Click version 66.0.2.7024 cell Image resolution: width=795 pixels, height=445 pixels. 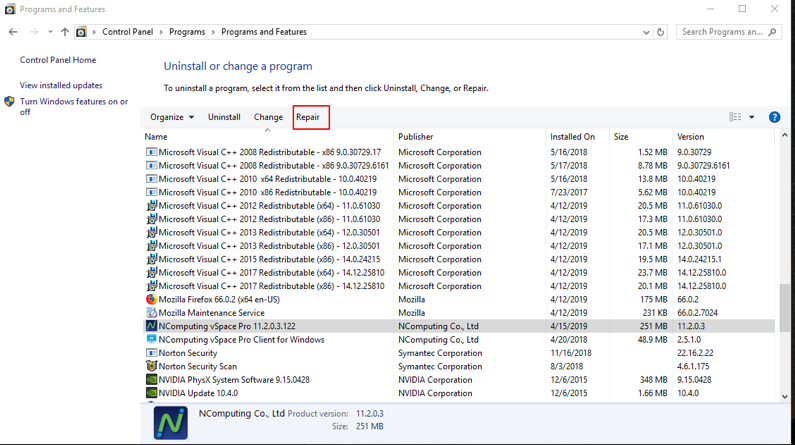click(697, 313)
